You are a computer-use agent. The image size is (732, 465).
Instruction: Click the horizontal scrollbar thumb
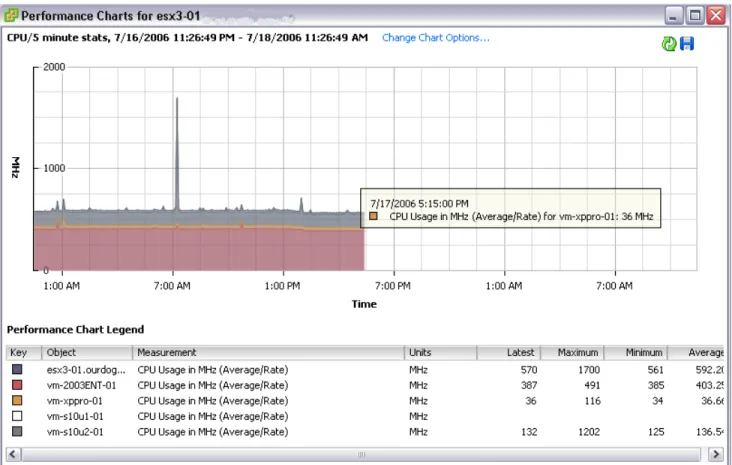tap(361, 454)
